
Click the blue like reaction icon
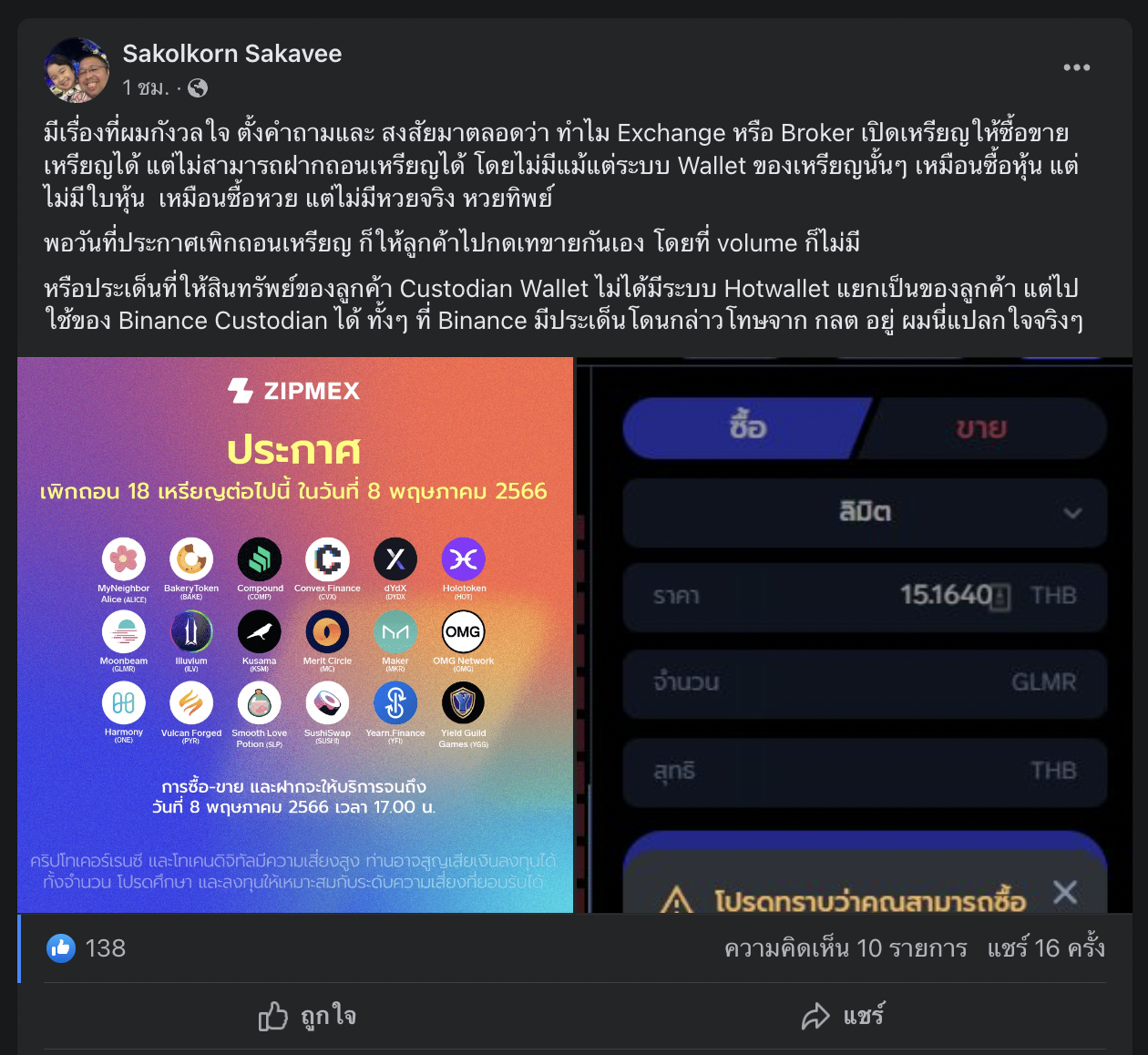click(x=61, y=948)
